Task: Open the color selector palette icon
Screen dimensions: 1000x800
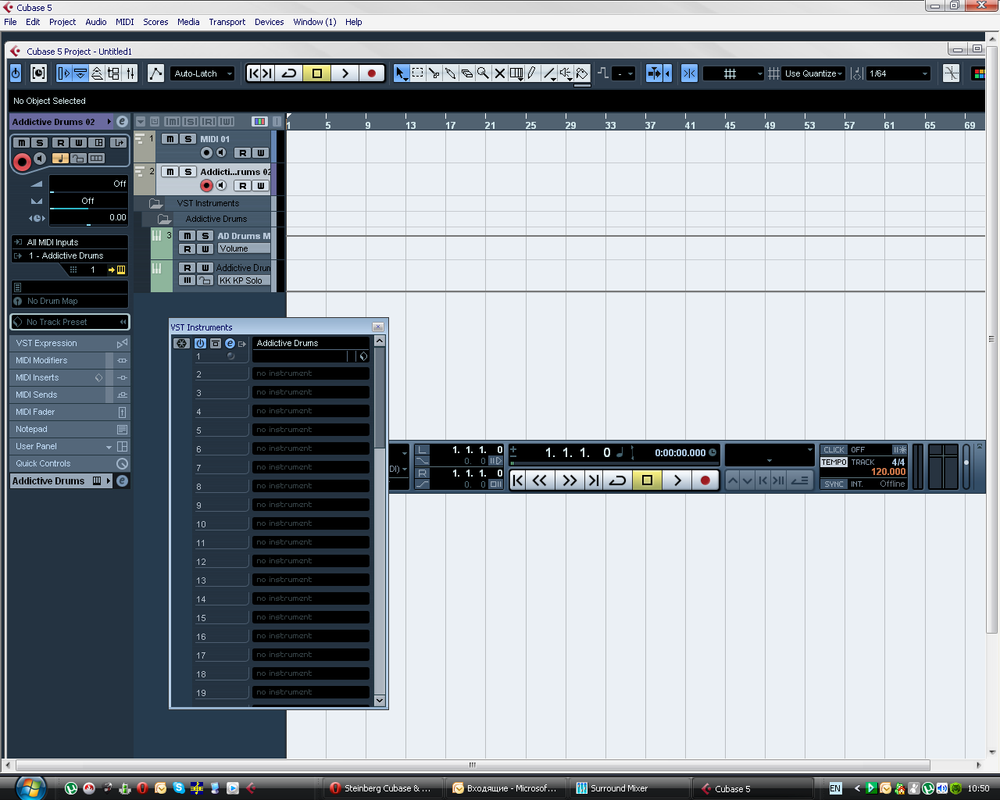Action: click(x=978, y=73)
